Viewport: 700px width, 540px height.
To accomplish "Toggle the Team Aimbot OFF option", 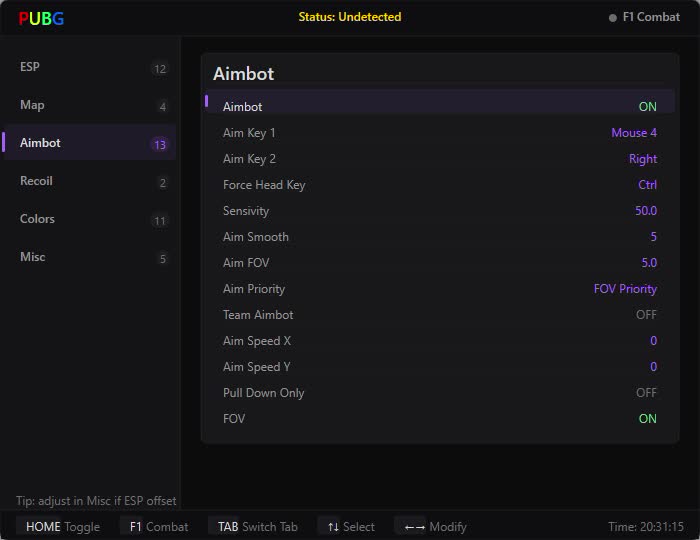I will 440,315.
